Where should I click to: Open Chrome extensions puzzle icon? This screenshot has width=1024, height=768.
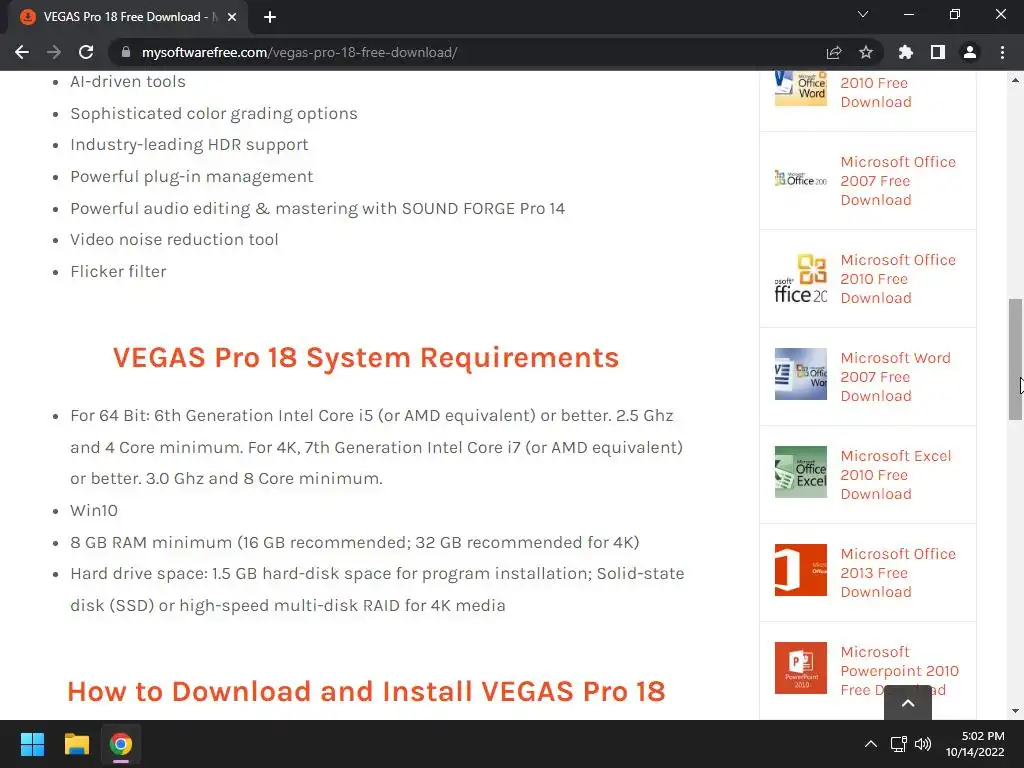click(906, 52)
